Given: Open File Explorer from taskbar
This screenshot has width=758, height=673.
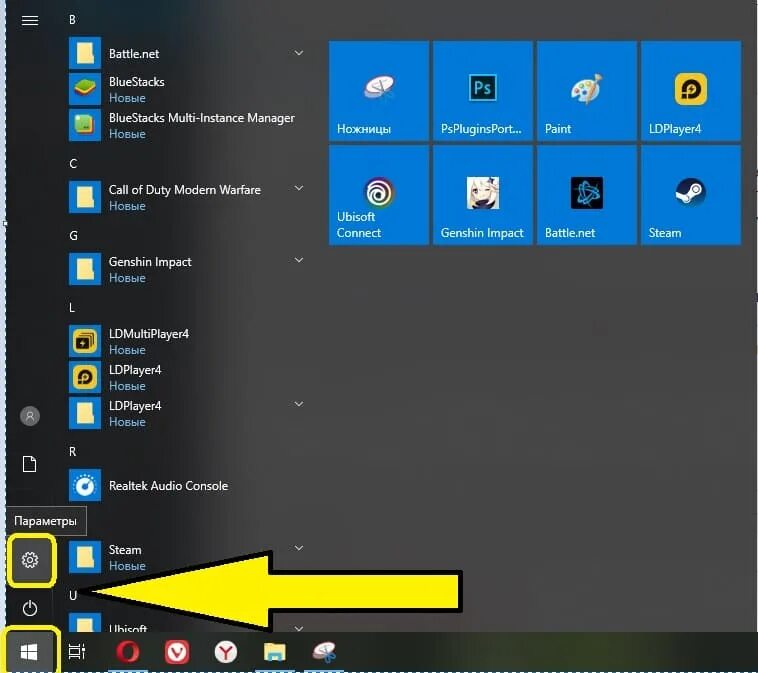Looking at the screenshot, I should (x=275, y=652).
